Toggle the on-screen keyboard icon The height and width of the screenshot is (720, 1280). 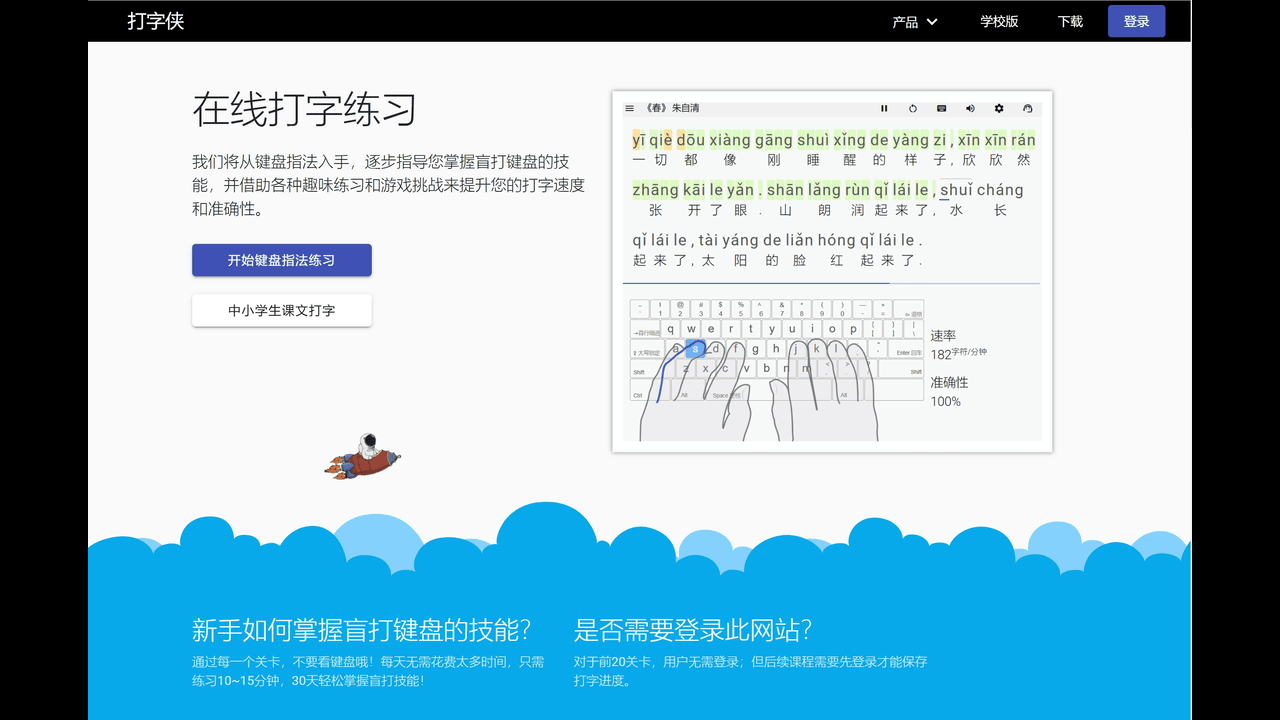[942, 108]
